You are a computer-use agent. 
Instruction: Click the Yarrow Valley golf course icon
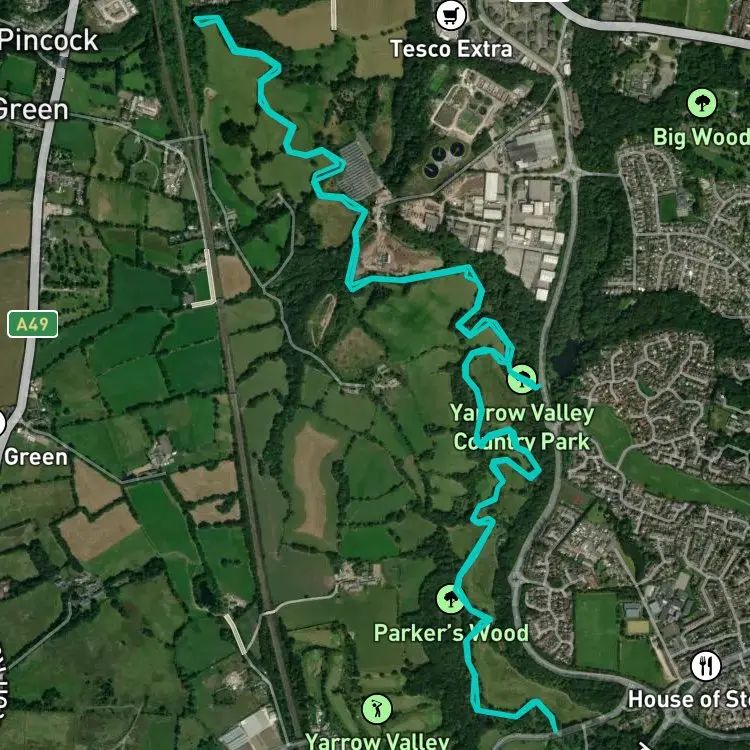377,709
